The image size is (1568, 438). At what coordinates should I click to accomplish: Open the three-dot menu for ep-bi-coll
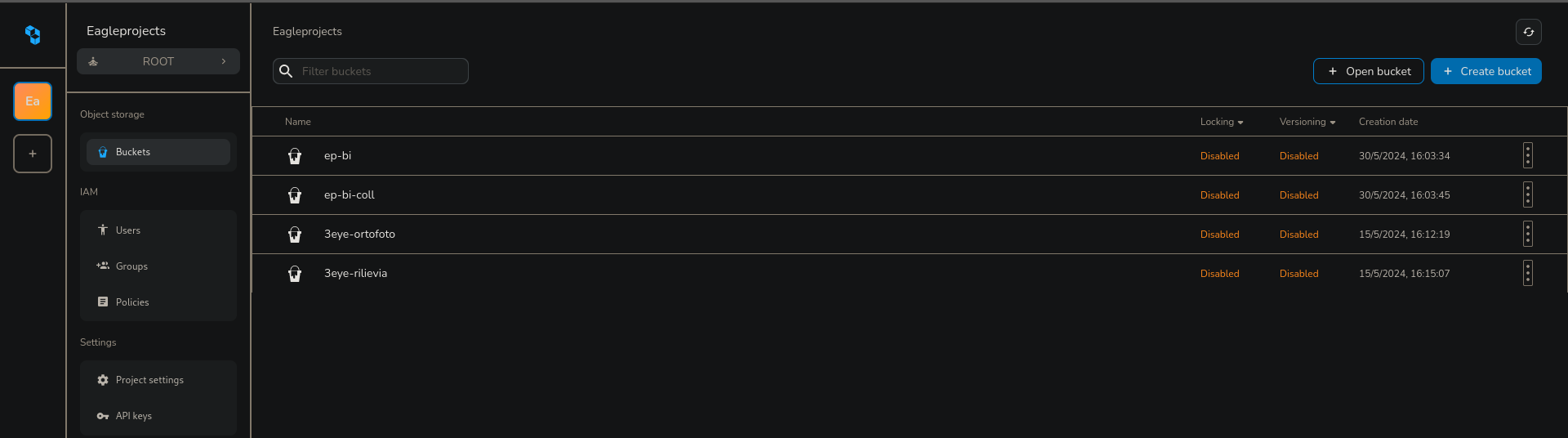pyautogui.click(x=1527, y=195)
